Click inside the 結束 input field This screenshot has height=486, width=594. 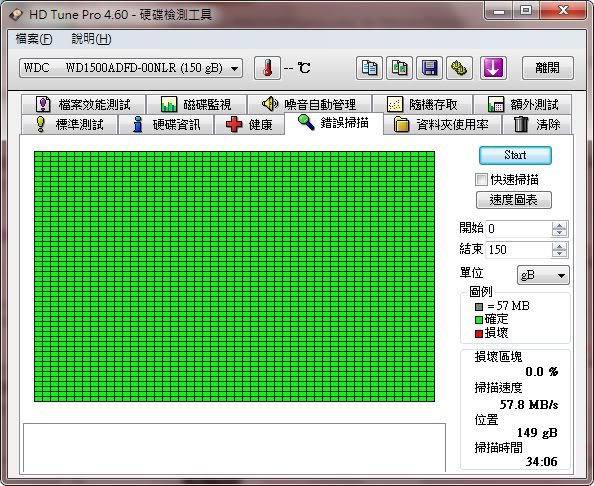pos(518,250)
